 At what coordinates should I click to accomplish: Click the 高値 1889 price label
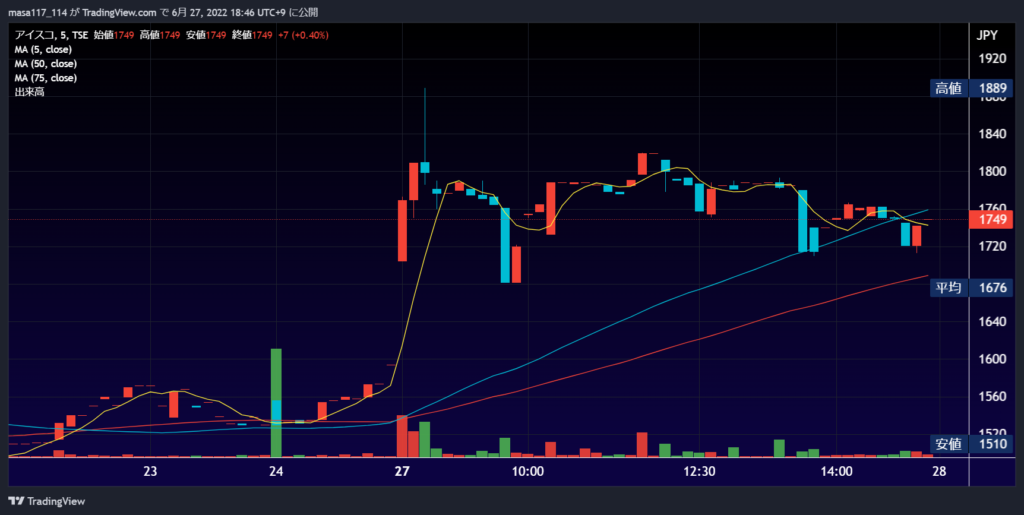pyautogui.click(x=971, y=89)
